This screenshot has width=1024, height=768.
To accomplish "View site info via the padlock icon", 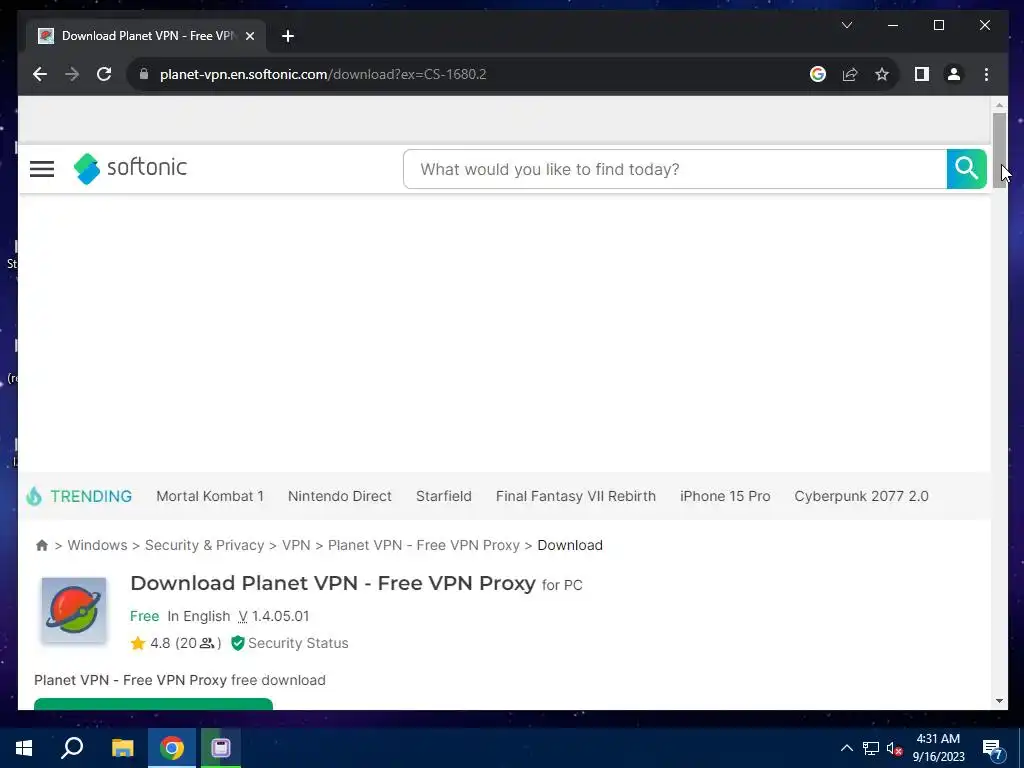I will tap(144, 74).
